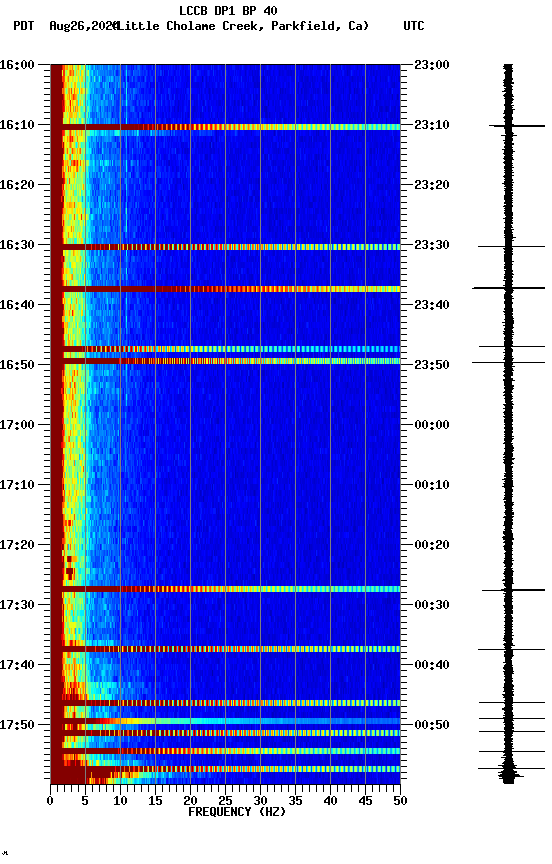Image resolution: width=552 pixels, height=864 pixels.
Task: Click the "00:30" UTC time label
Action: pos(432,605)
